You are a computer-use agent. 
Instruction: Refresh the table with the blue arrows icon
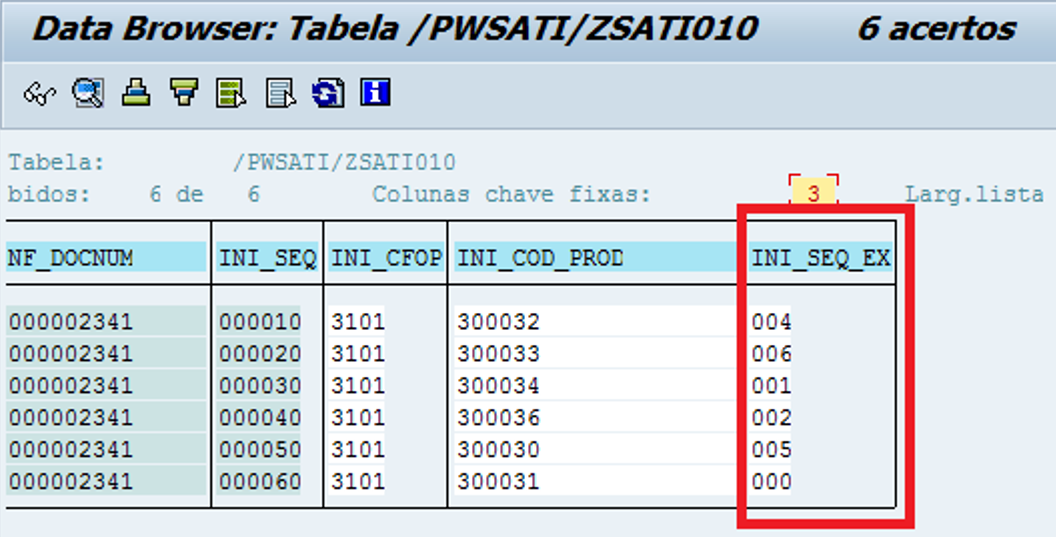point(328,94)
